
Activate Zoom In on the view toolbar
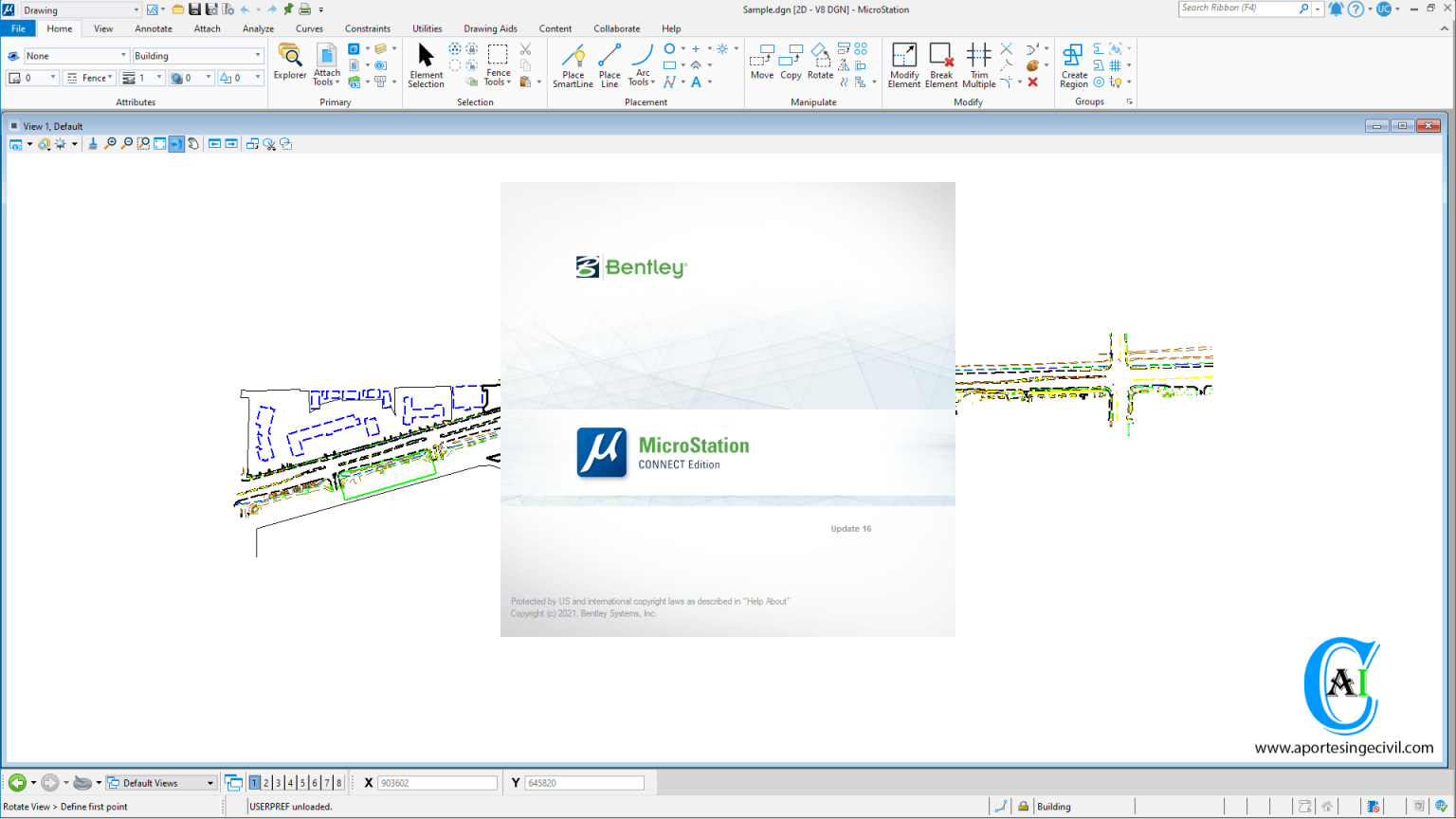pos(111,144)
